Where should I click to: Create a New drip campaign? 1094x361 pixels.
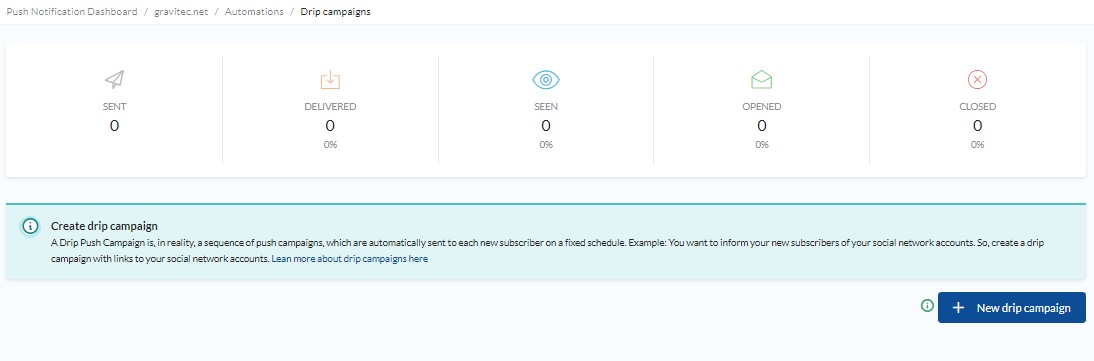[x=1012, y=307]
